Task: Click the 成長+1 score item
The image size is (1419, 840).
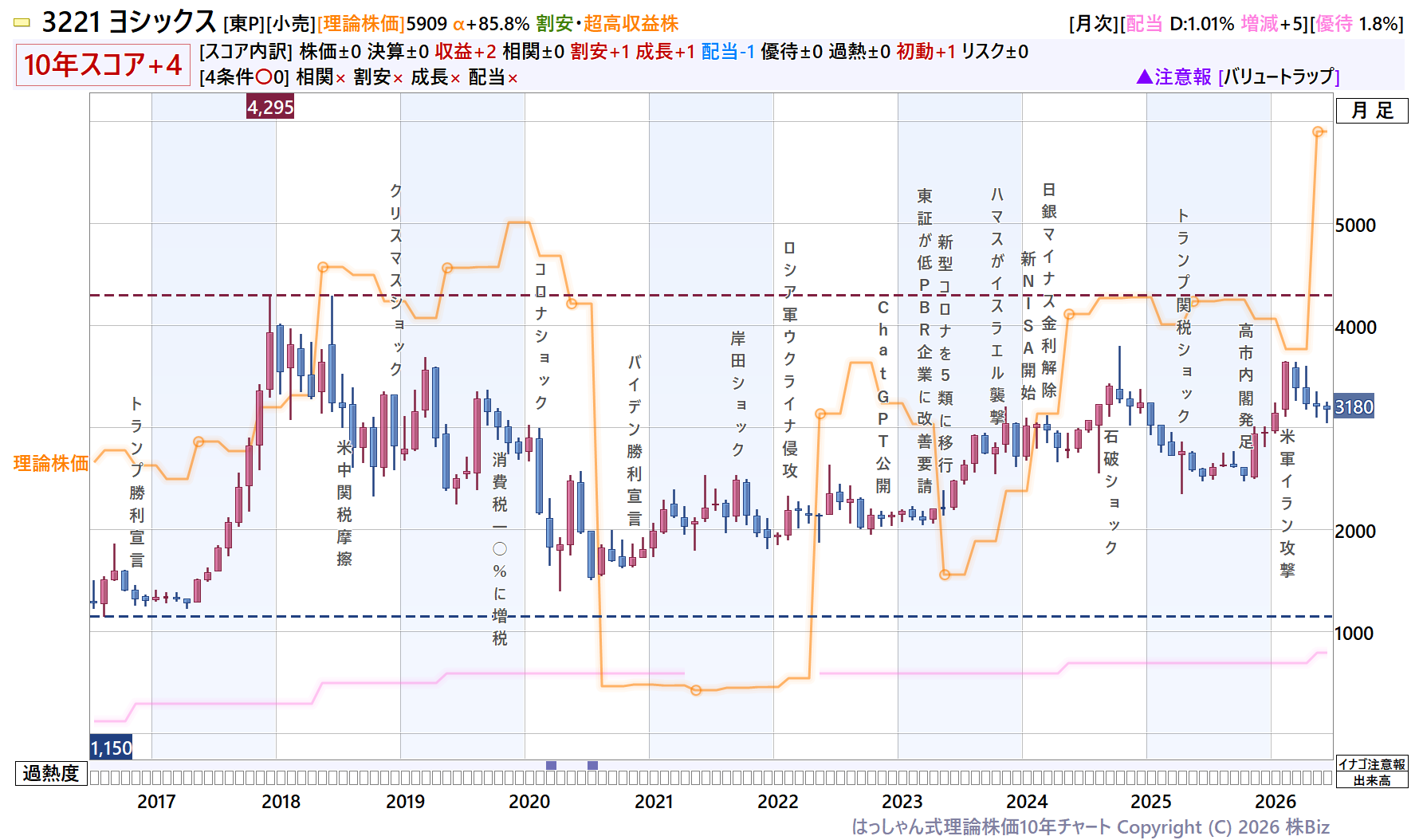Action: [x=665, y=52]
